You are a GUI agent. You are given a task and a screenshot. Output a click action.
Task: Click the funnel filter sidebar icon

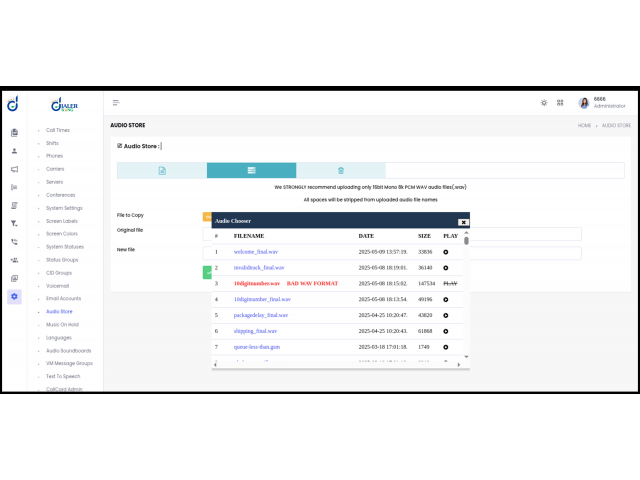tap(14, 223)
